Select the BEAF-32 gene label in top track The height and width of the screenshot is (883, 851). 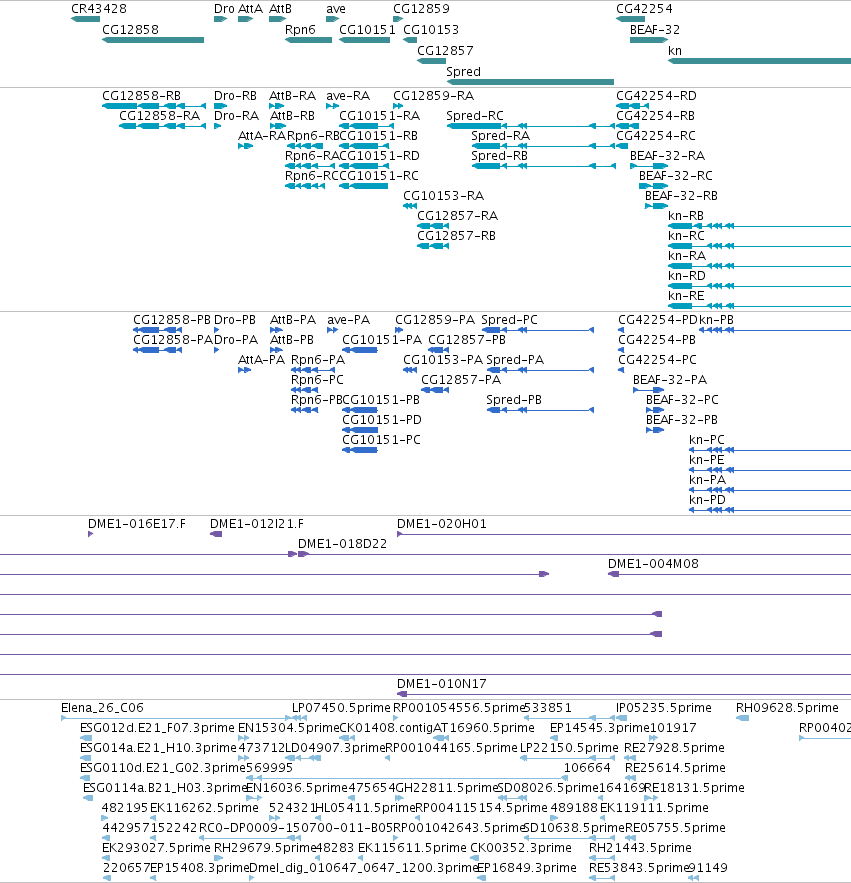(x=654, y=30)
